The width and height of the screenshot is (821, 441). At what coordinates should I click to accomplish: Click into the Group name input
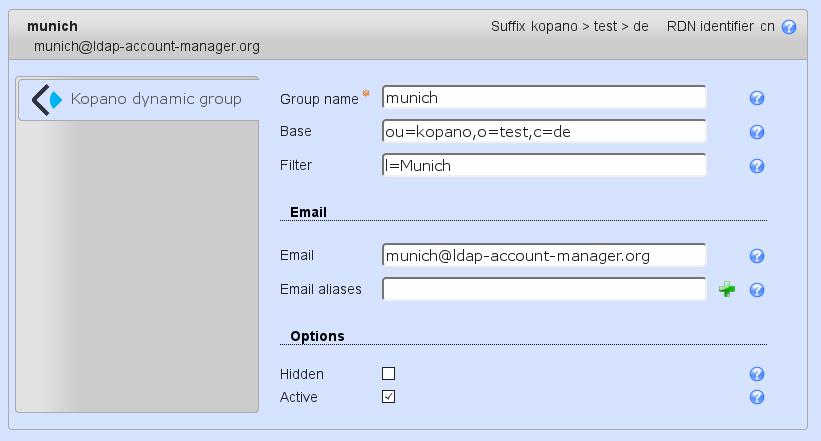pyautogui.click(x=544, y=98)
